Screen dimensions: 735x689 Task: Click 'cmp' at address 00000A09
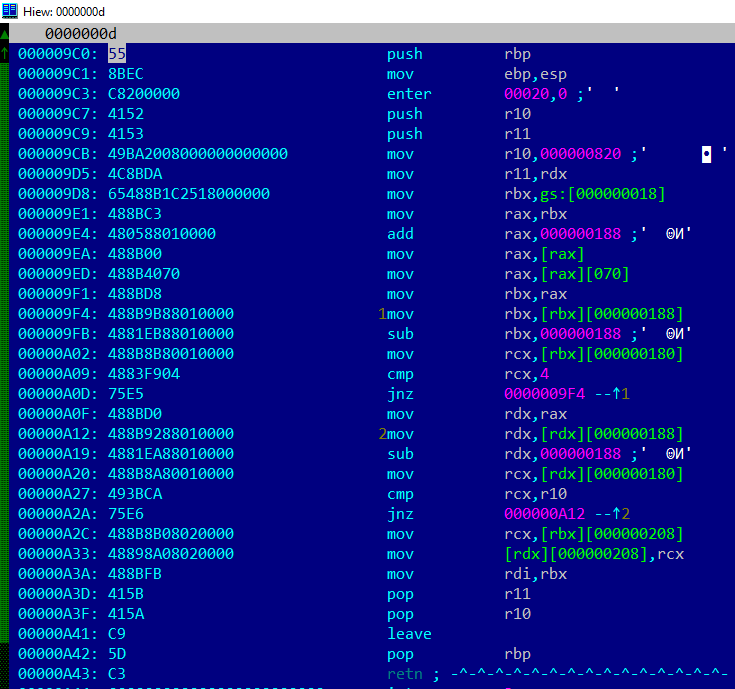pos(400,374)
